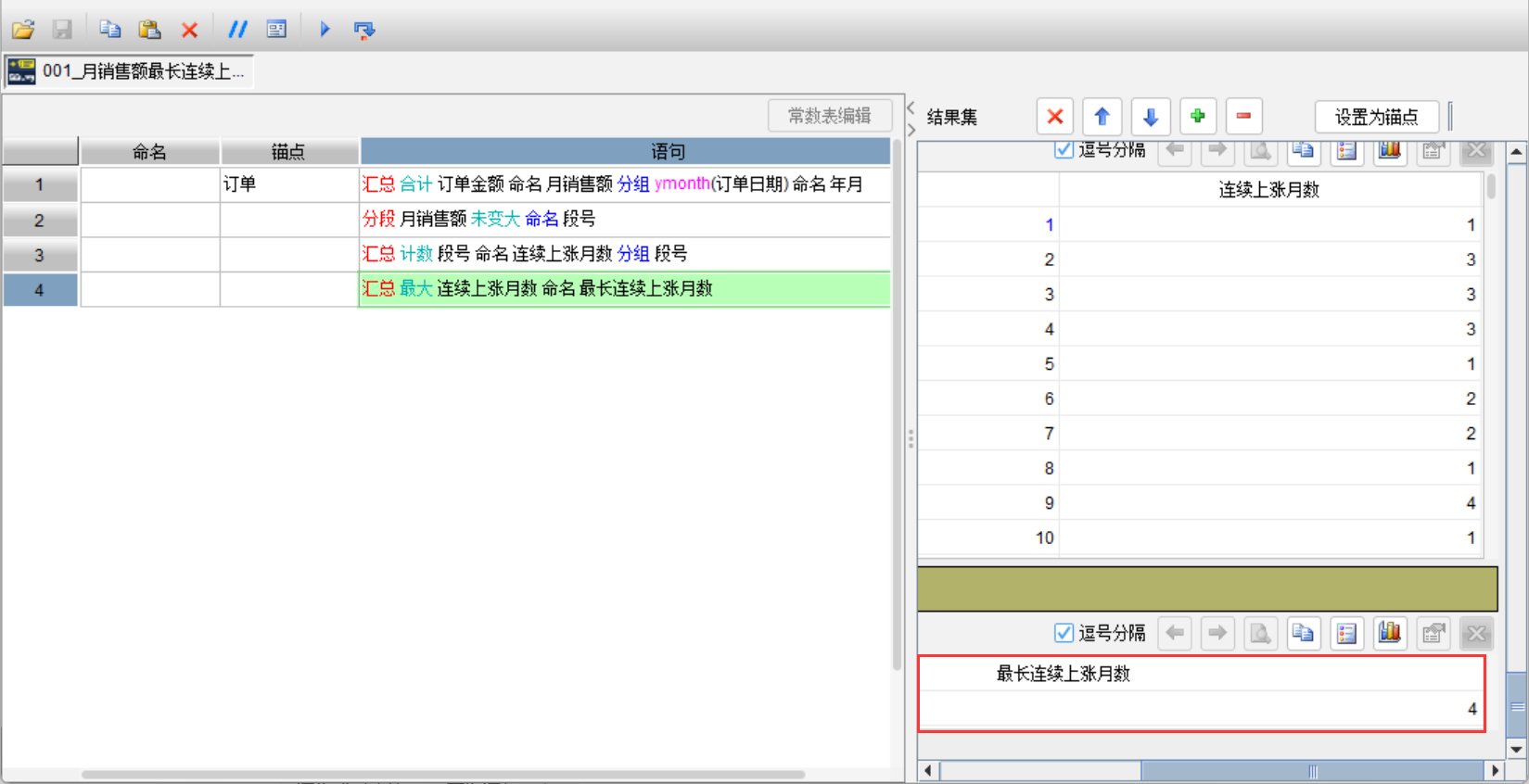This screenshot has height=784, width=1529.
Task: Click the red delete X toolbar icon
Action: point(189,30)
